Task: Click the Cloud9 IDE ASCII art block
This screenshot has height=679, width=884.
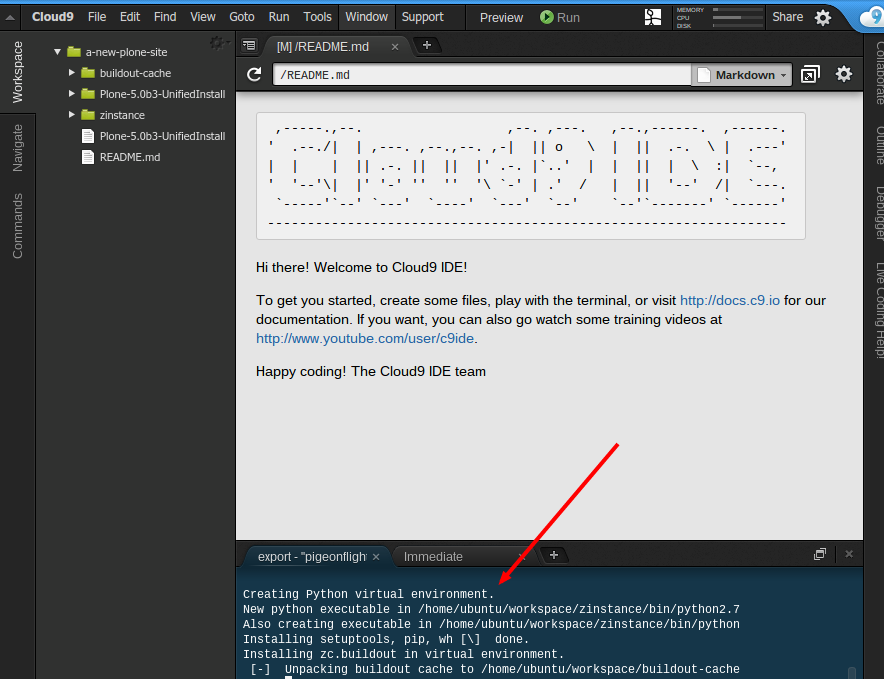Action: (531, 176)
